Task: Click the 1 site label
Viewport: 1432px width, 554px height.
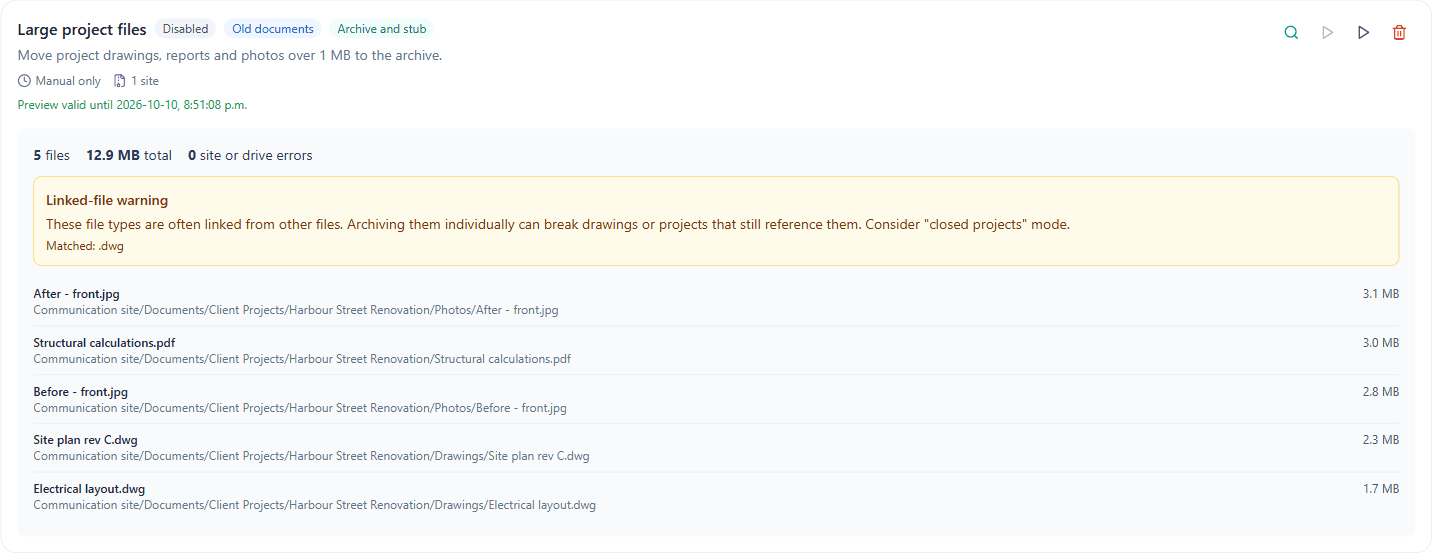Action: pos(145,81)
